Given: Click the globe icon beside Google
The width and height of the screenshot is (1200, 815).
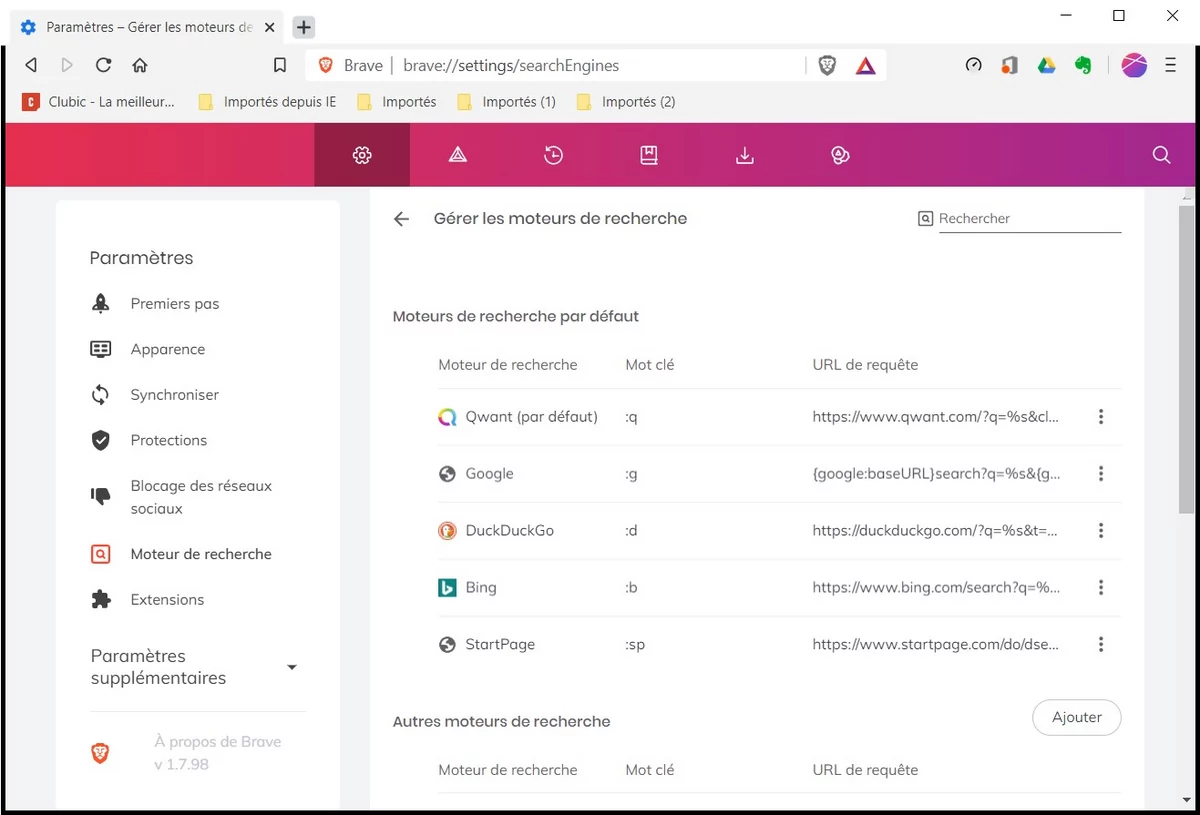Looking at the screenshot, I should 447,474.
